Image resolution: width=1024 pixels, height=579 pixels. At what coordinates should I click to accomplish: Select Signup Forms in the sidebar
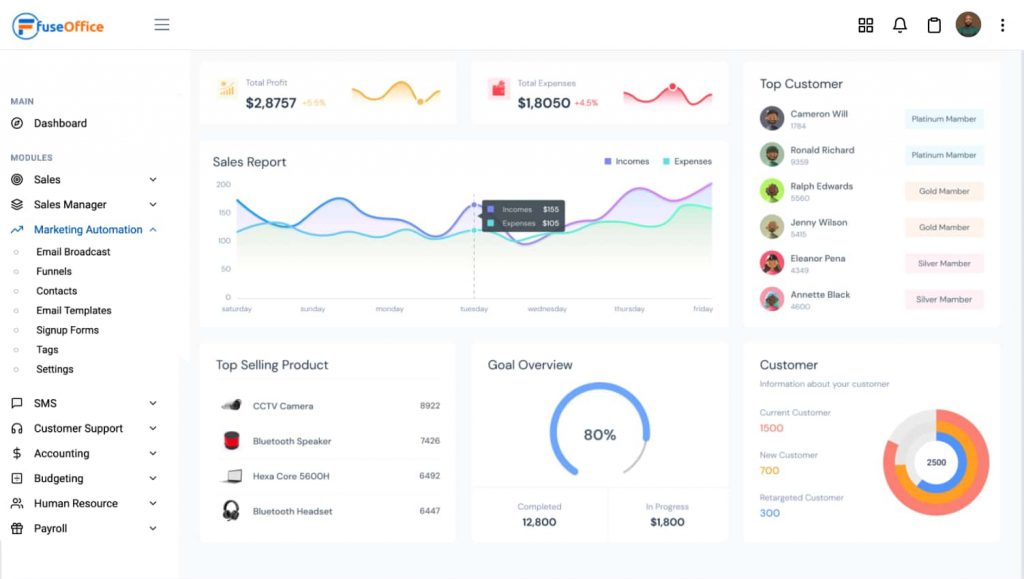pos(68,330)
